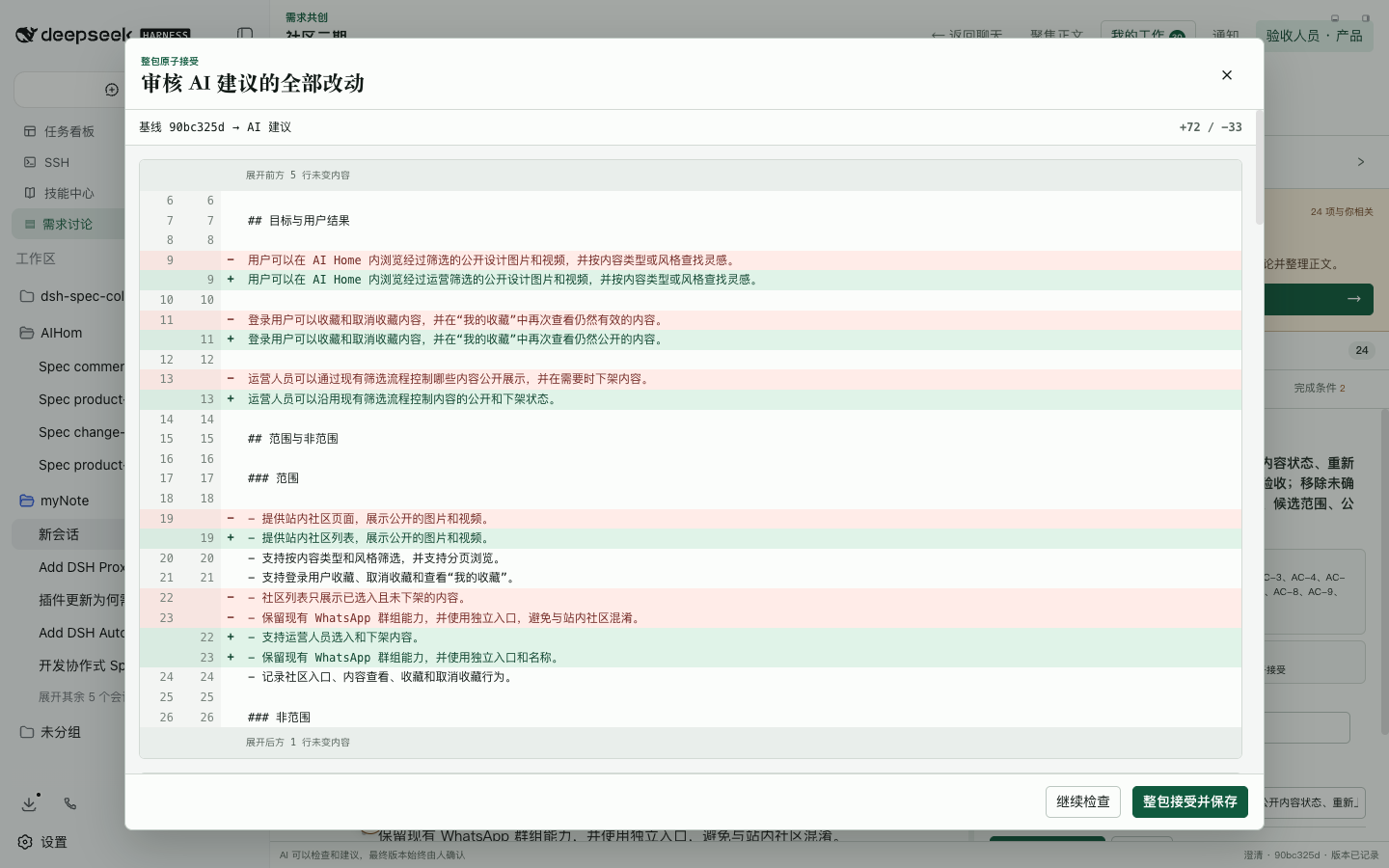Open 任务看板 via its board icon

[x=30, y=131]
